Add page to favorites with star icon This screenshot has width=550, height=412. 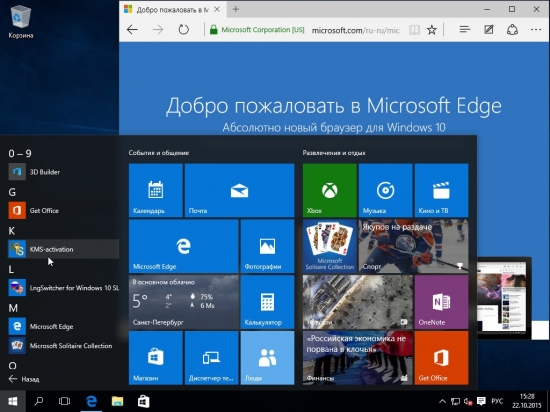[431, 30]
